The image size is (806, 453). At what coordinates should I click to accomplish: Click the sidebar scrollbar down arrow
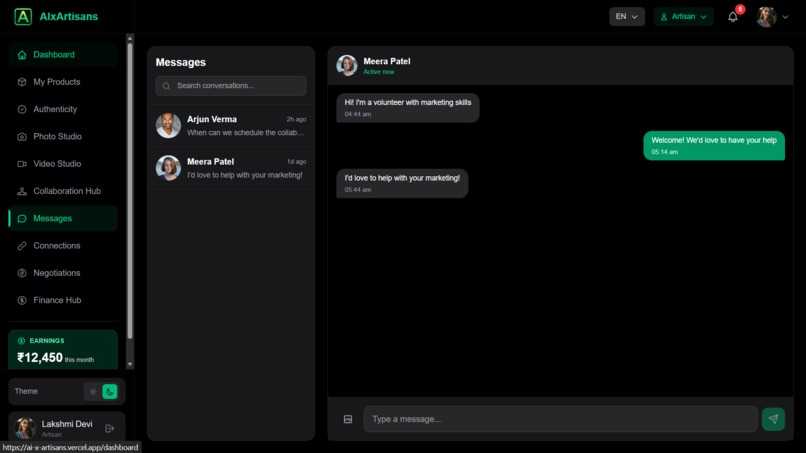(x=130, y=364)
